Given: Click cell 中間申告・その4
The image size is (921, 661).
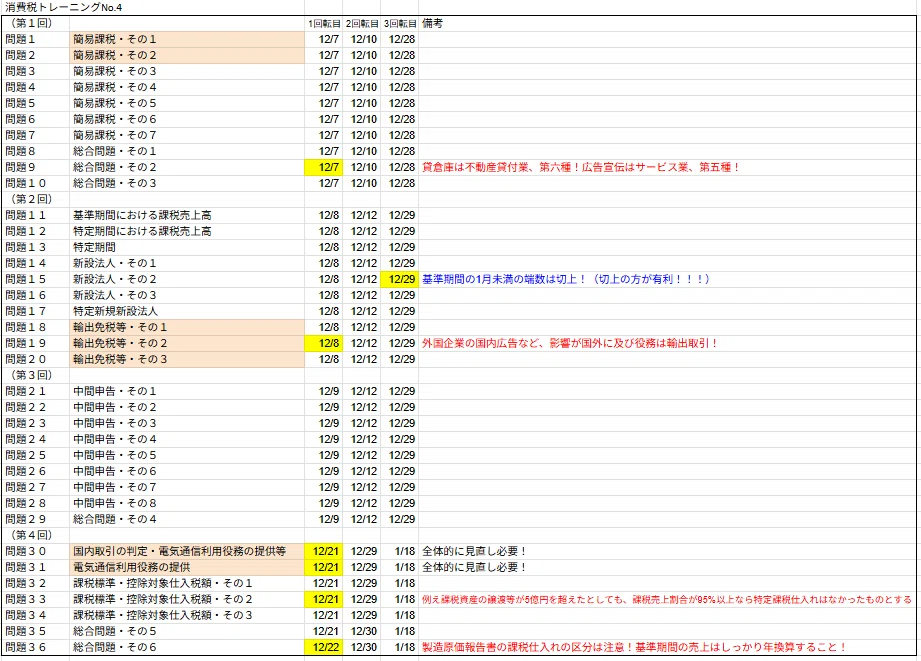Looking at the screenshot, I should [187, 439].
